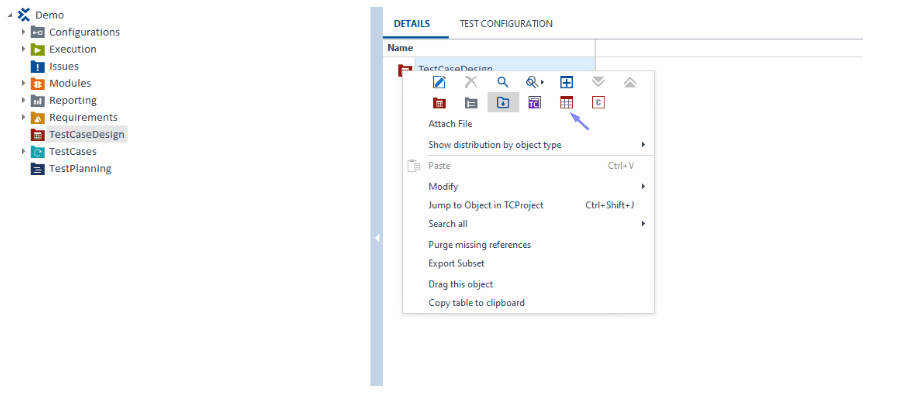Click the magnifier Search icon
This screenshot has height=403, width=920.
tap(503, 82)
